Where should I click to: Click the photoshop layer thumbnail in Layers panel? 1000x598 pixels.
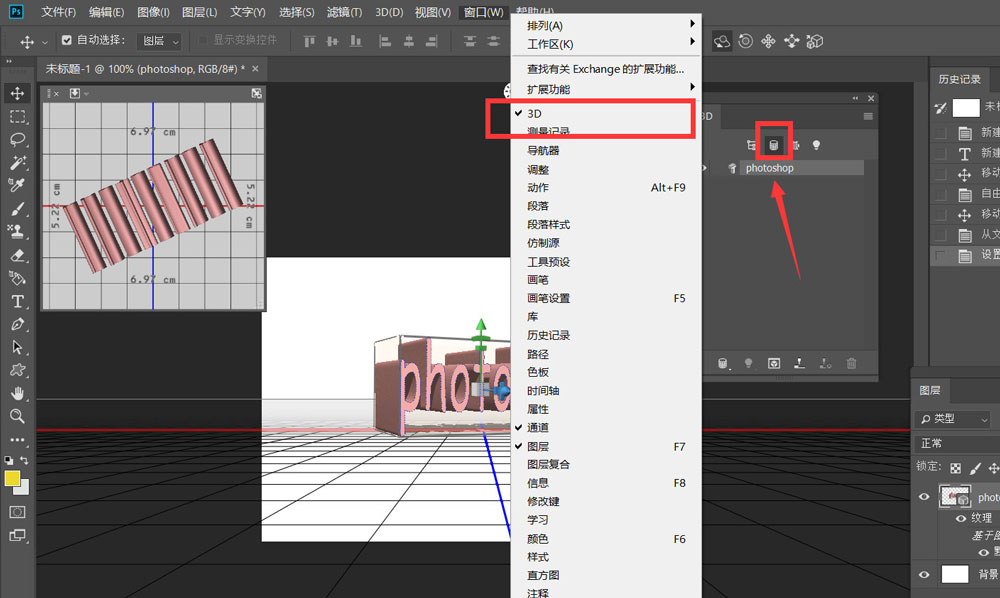tap(955, 496)
